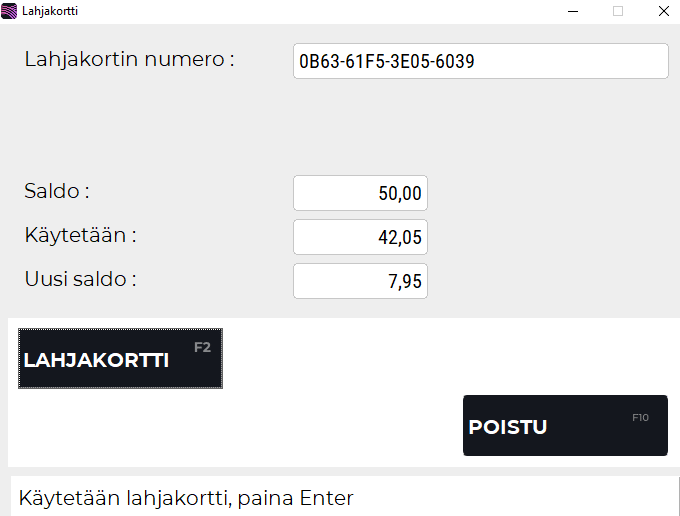Image resolution: width=680 pixels, height=516 pixels.
Task: Click the Lahjakortti app icon in title bar
Action: 10,11
